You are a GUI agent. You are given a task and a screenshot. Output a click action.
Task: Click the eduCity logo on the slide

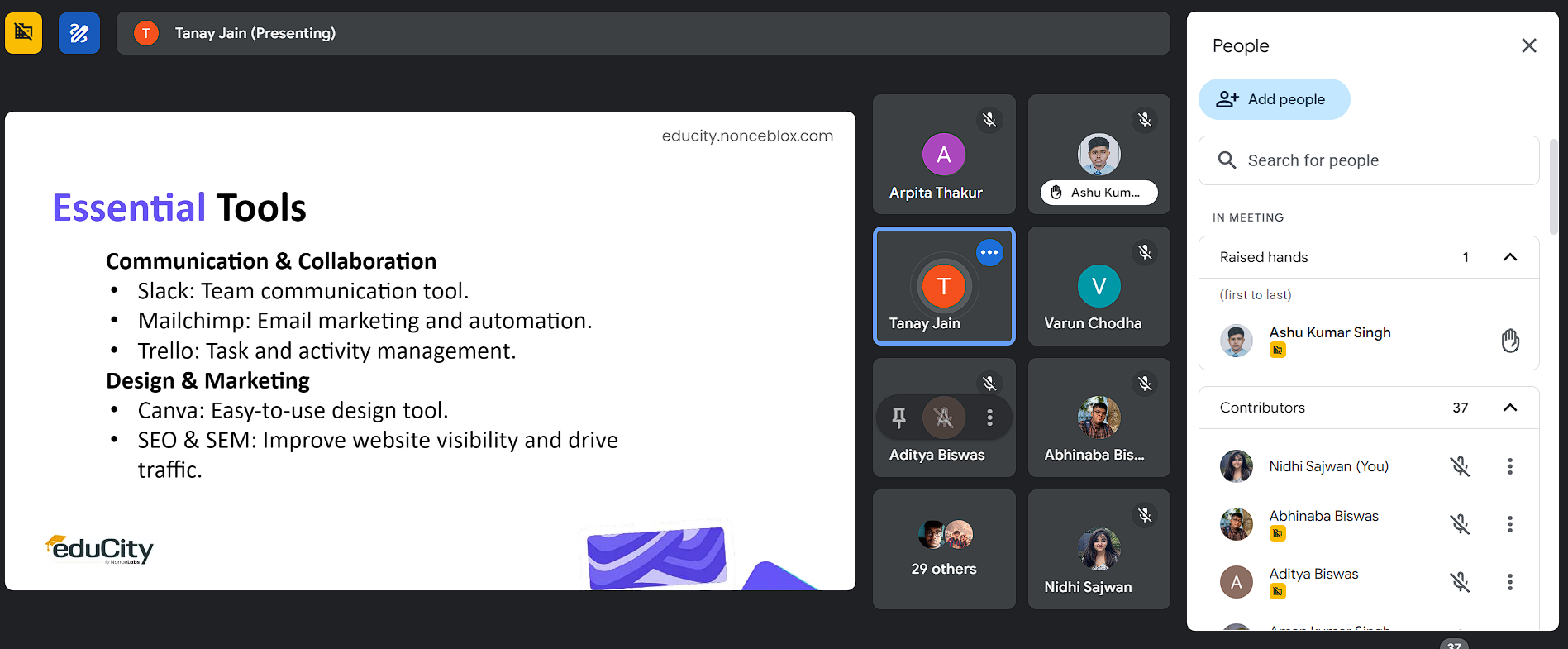(99, 549)
